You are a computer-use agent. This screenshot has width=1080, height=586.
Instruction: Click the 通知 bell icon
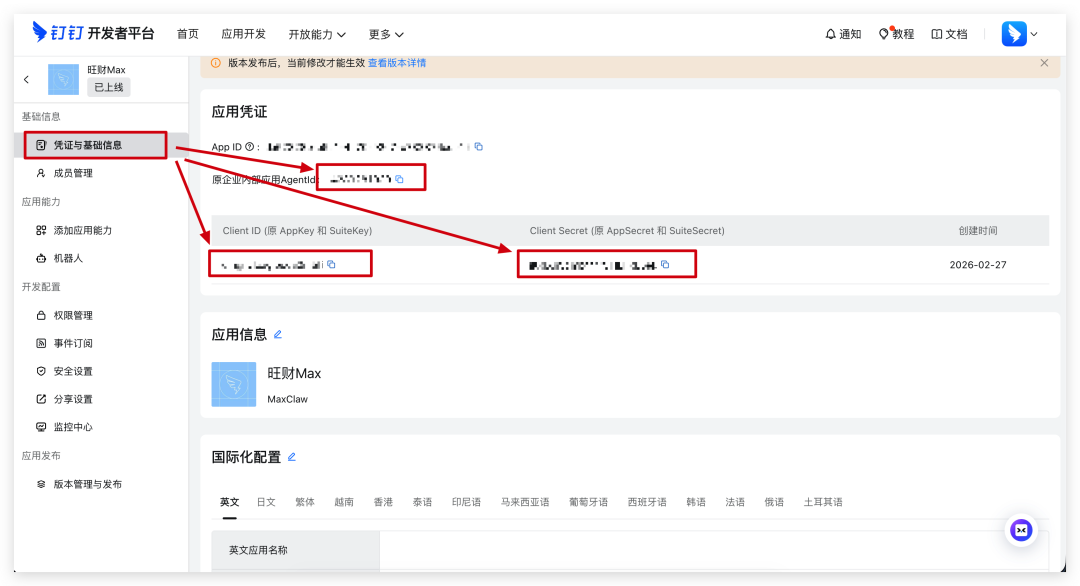842,34
